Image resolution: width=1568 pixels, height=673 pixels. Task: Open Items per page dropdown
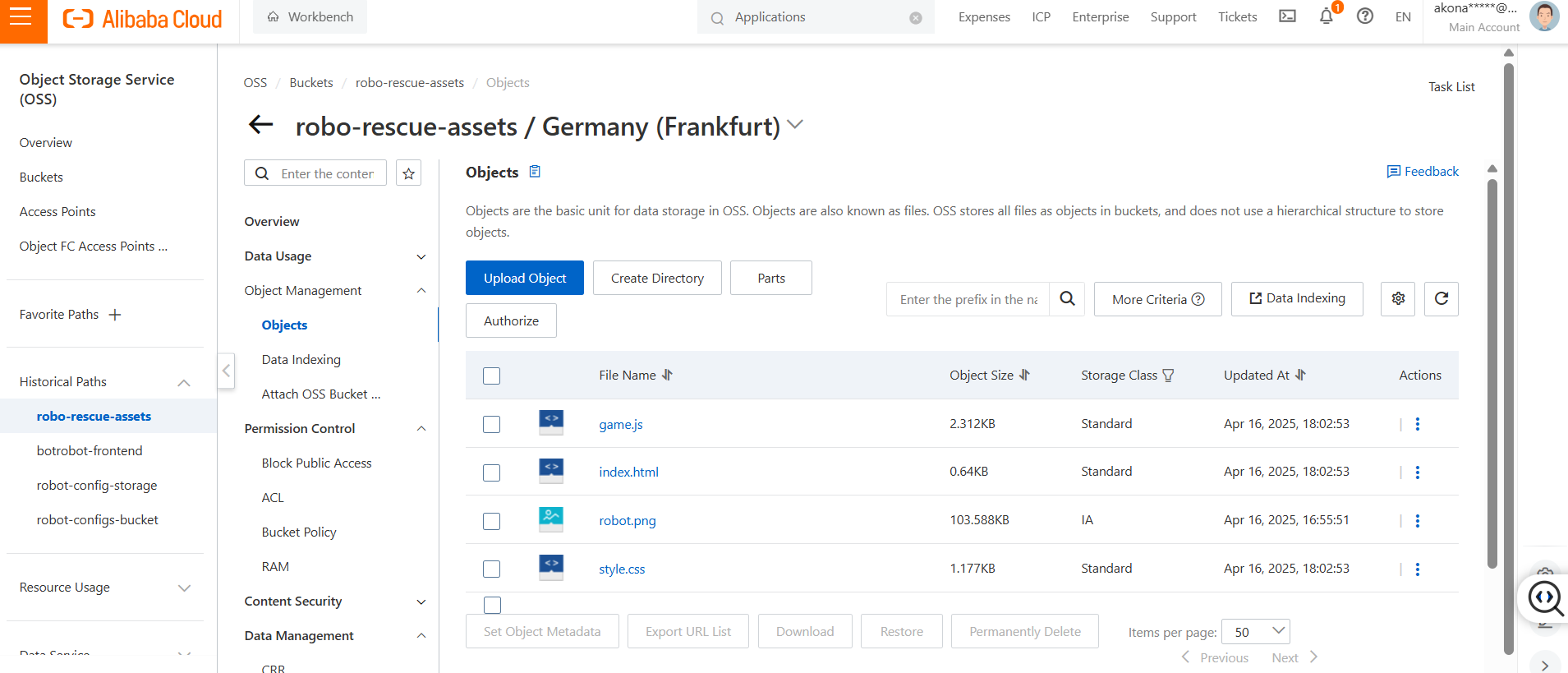pos(1256,631)
